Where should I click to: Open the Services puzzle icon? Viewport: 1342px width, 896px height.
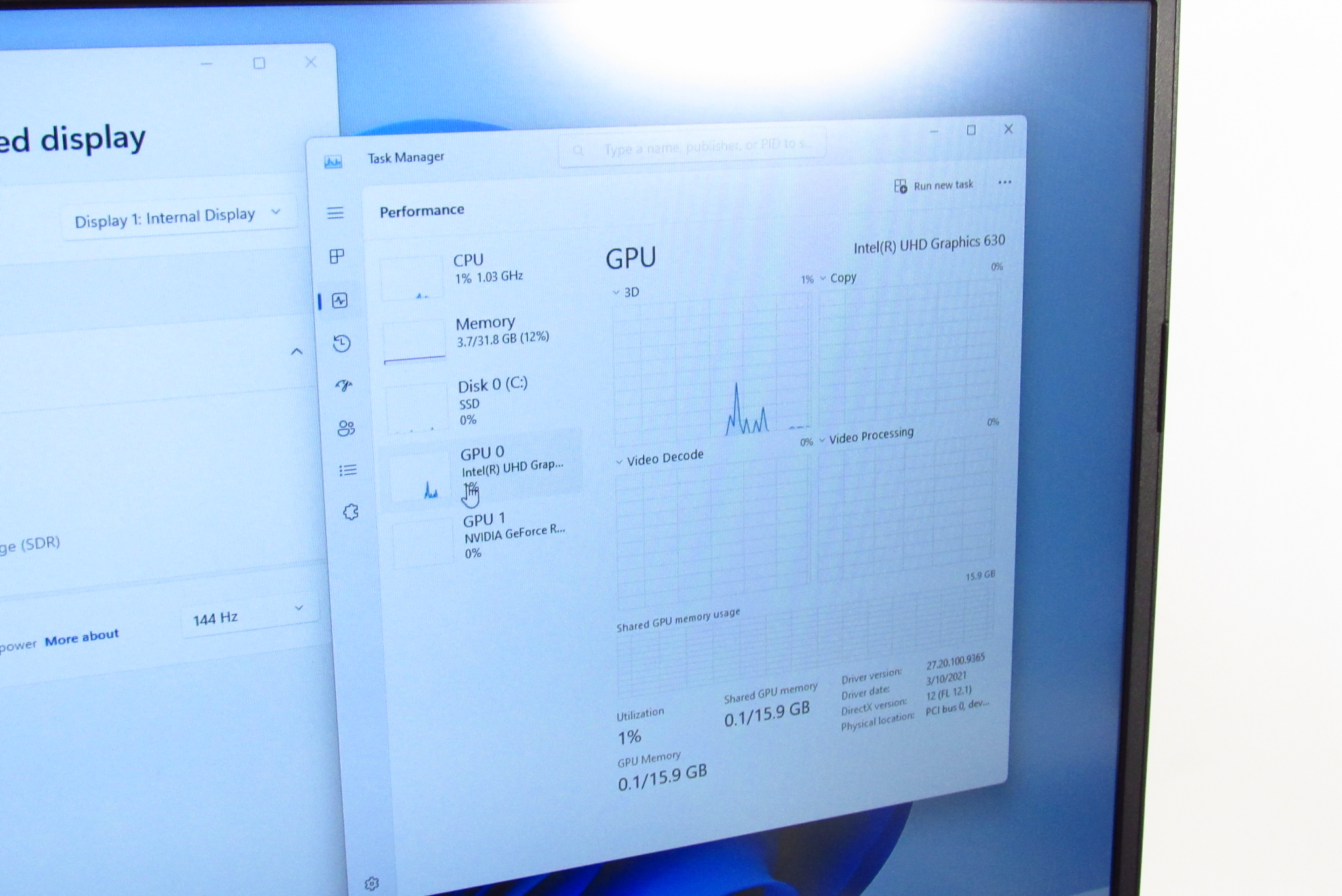(x=351, y=512)
